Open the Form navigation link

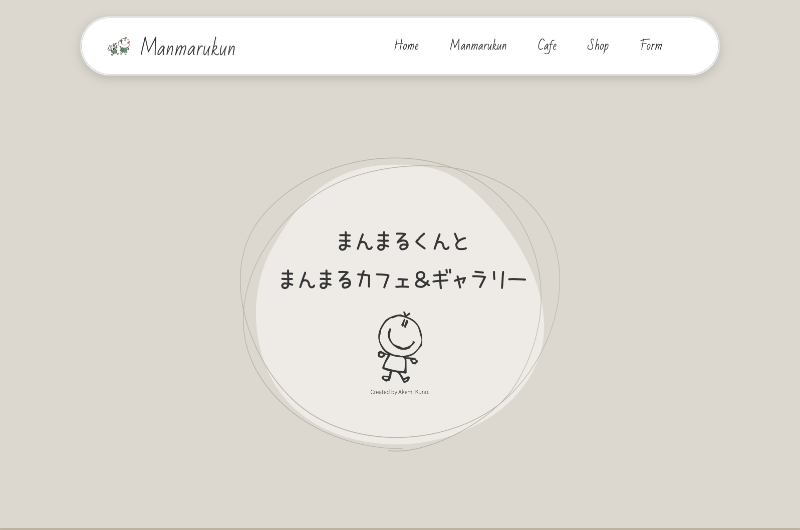(651, 45)
